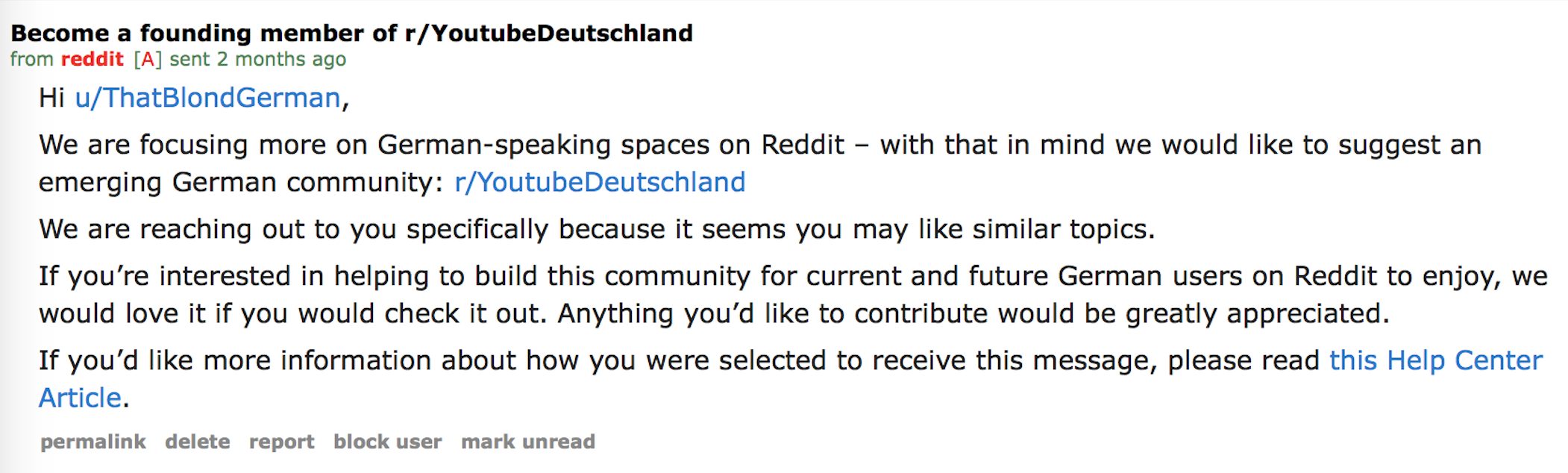Click the word 'from' before sender name
The width and height of the screenshot is (1568, 473).
pyautogui.click(x=32, y=60)
